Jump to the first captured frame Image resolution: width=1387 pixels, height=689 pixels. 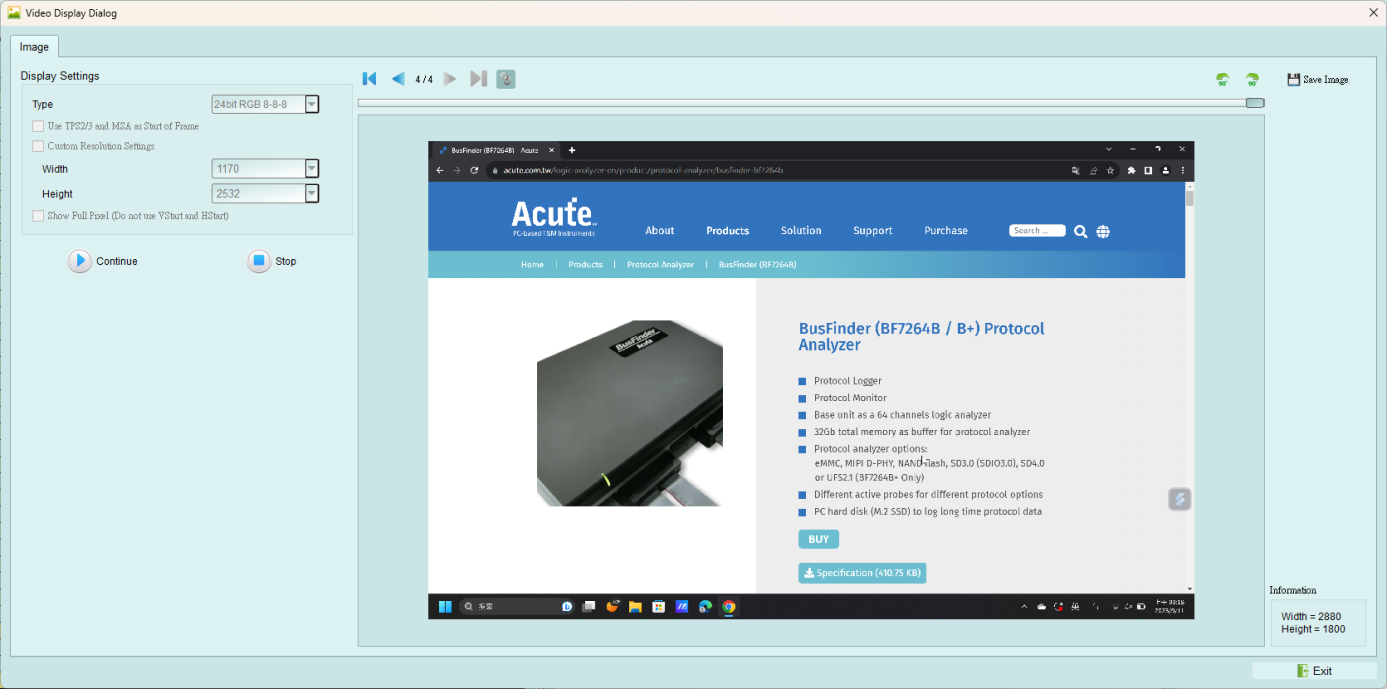tap(369, 79)
